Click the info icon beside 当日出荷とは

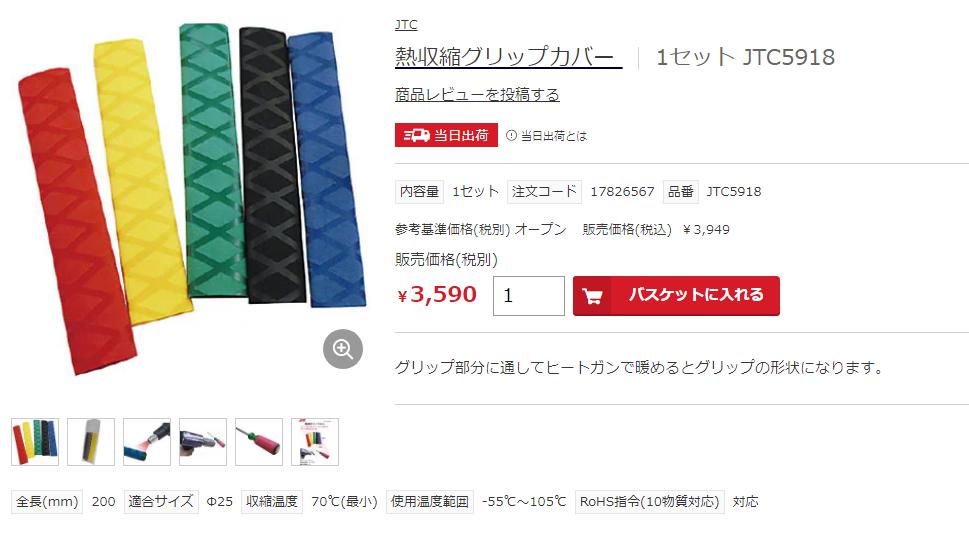511,135
